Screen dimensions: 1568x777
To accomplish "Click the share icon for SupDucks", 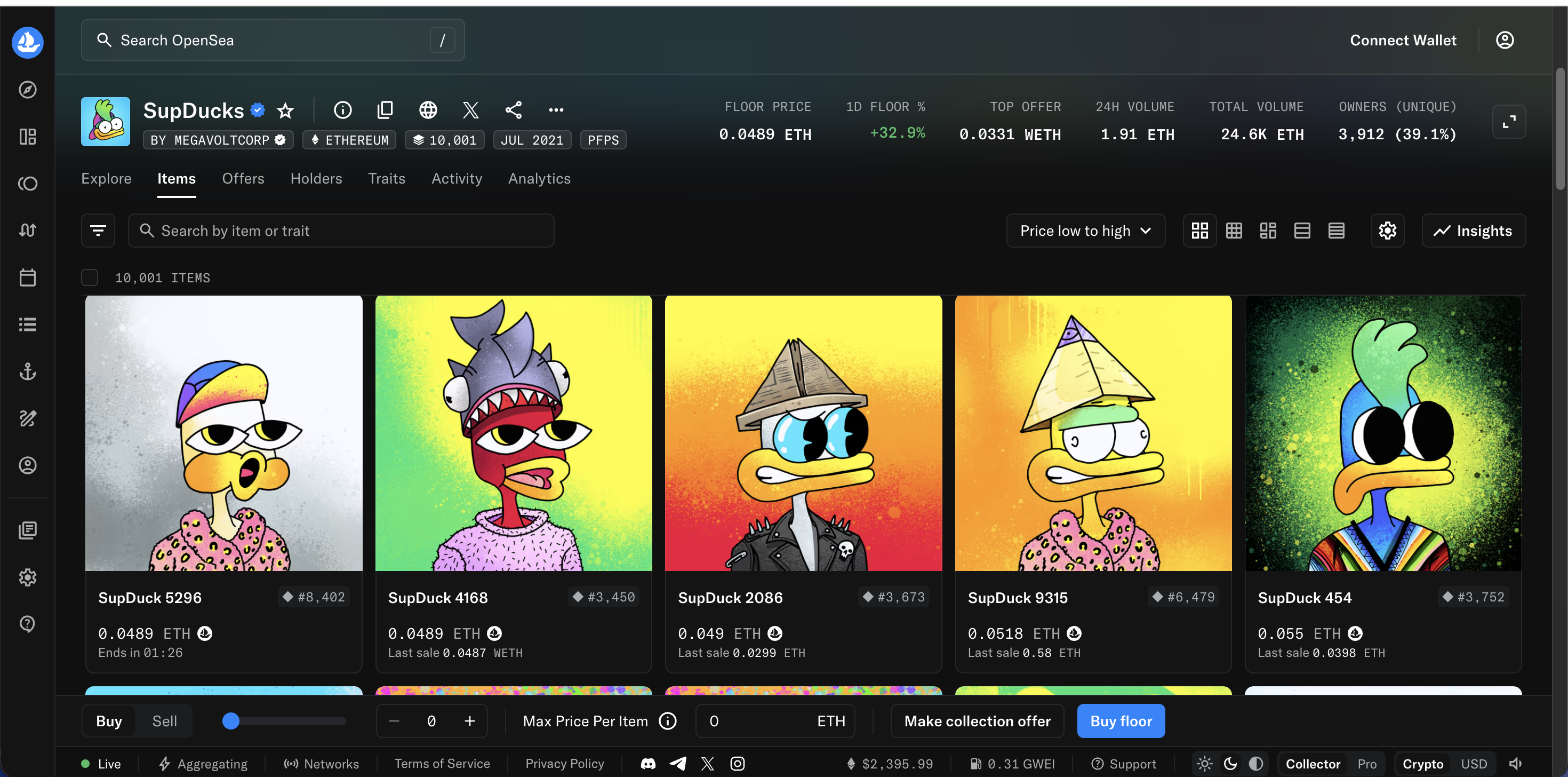I will pyautogui.click(x=513, y=109).
